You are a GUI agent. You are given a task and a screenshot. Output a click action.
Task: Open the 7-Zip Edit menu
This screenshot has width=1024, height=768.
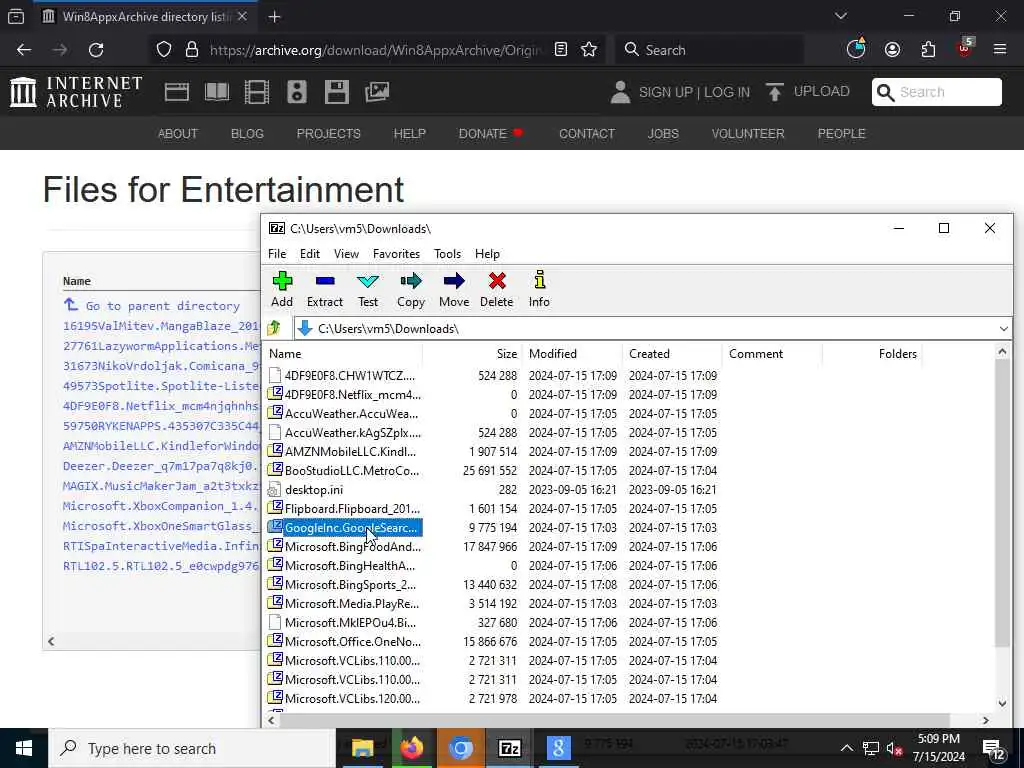click(x=310, y=253)
